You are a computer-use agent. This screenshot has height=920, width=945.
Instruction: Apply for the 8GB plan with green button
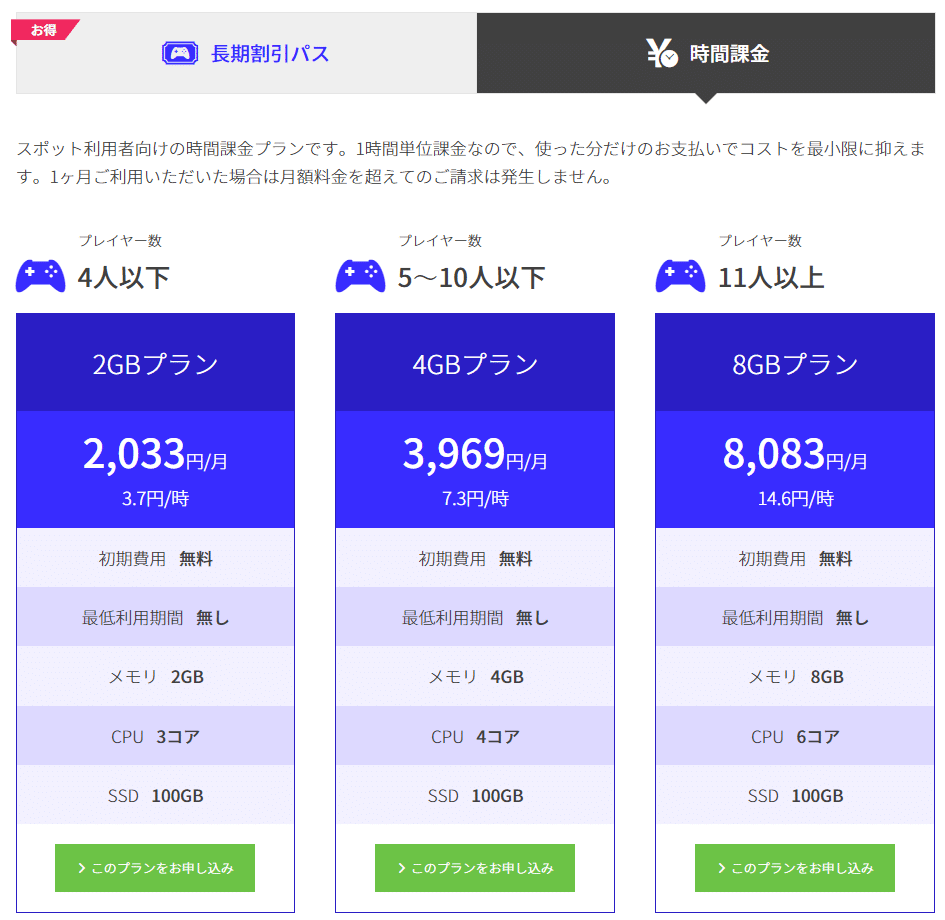pos(795,868)
